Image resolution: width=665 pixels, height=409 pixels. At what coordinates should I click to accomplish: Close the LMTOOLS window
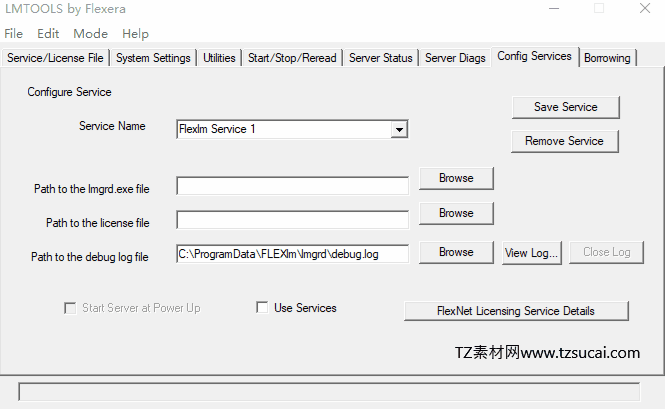[645, 8]
